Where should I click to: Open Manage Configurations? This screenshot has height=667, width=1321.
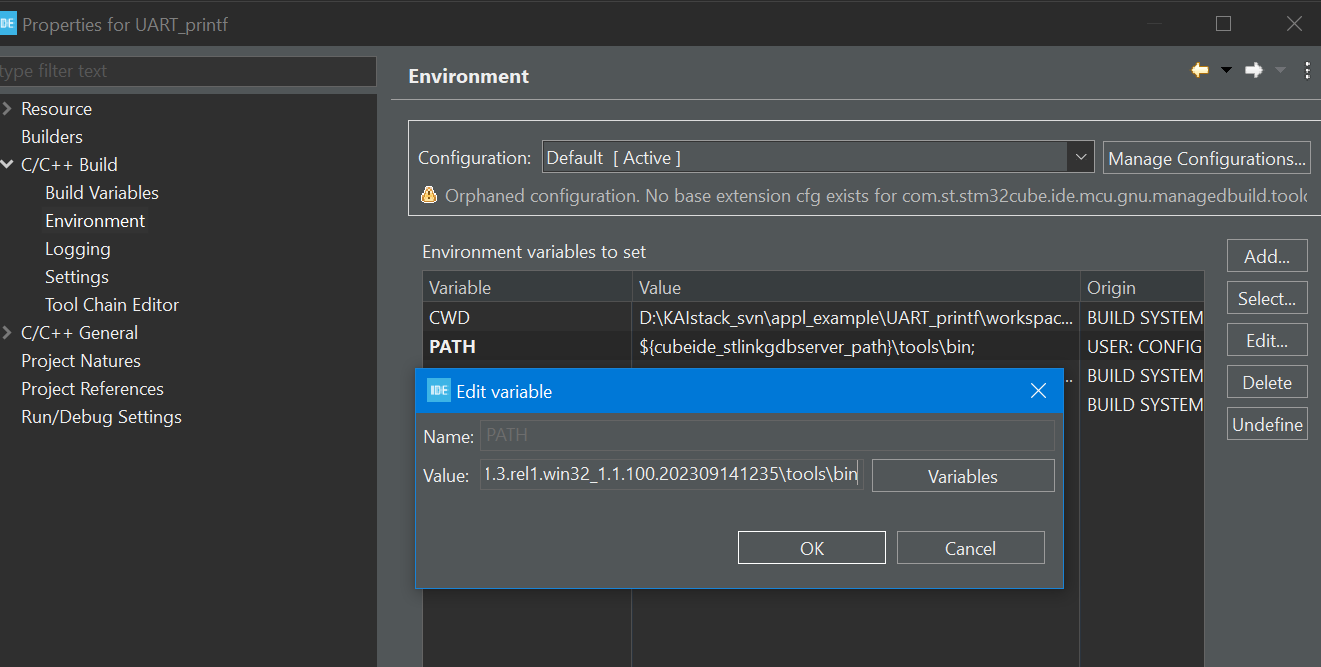coord(1206,157)
